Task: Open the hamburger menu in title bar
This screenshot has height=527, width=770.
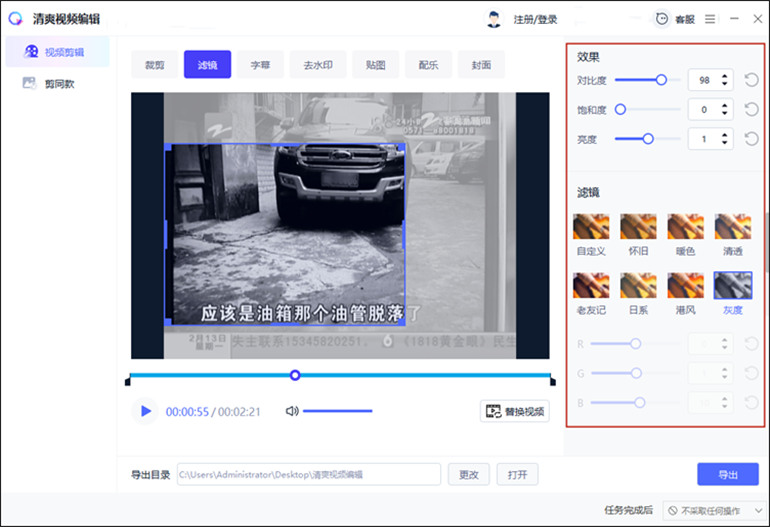Action: click(x=710, y=19)
